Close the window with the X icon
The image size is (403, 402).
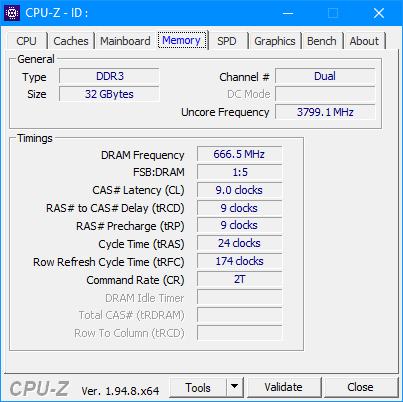coord(379,13)
